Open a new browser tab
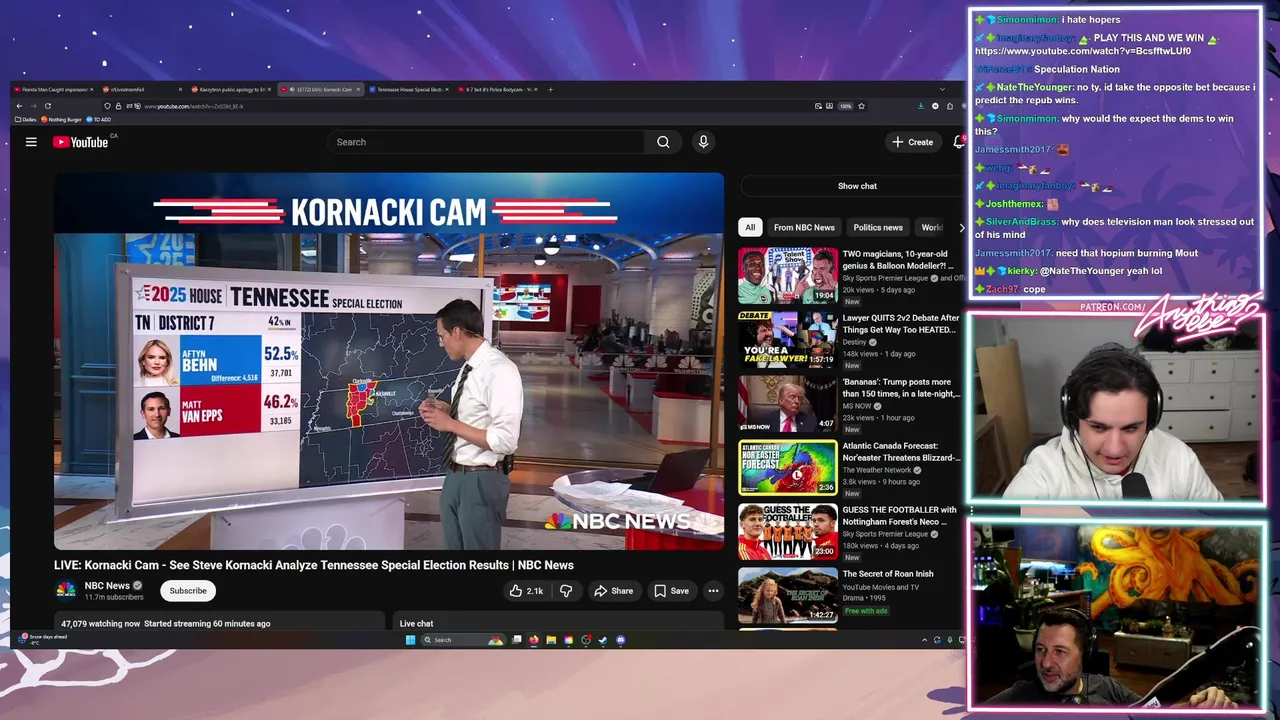Viewport: 1280px width, 720px height. 550,89
